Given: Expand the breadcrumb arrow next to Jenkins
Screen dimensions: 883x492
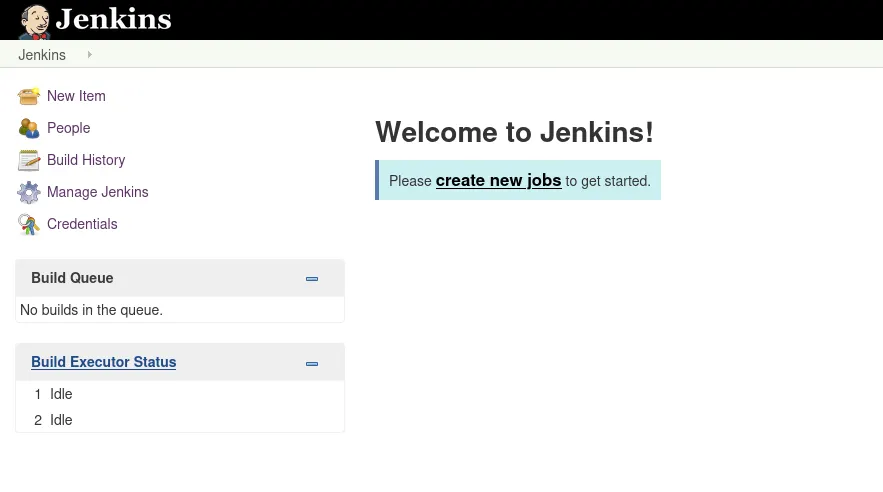Looking at the screenshot, I should (90, 55).
